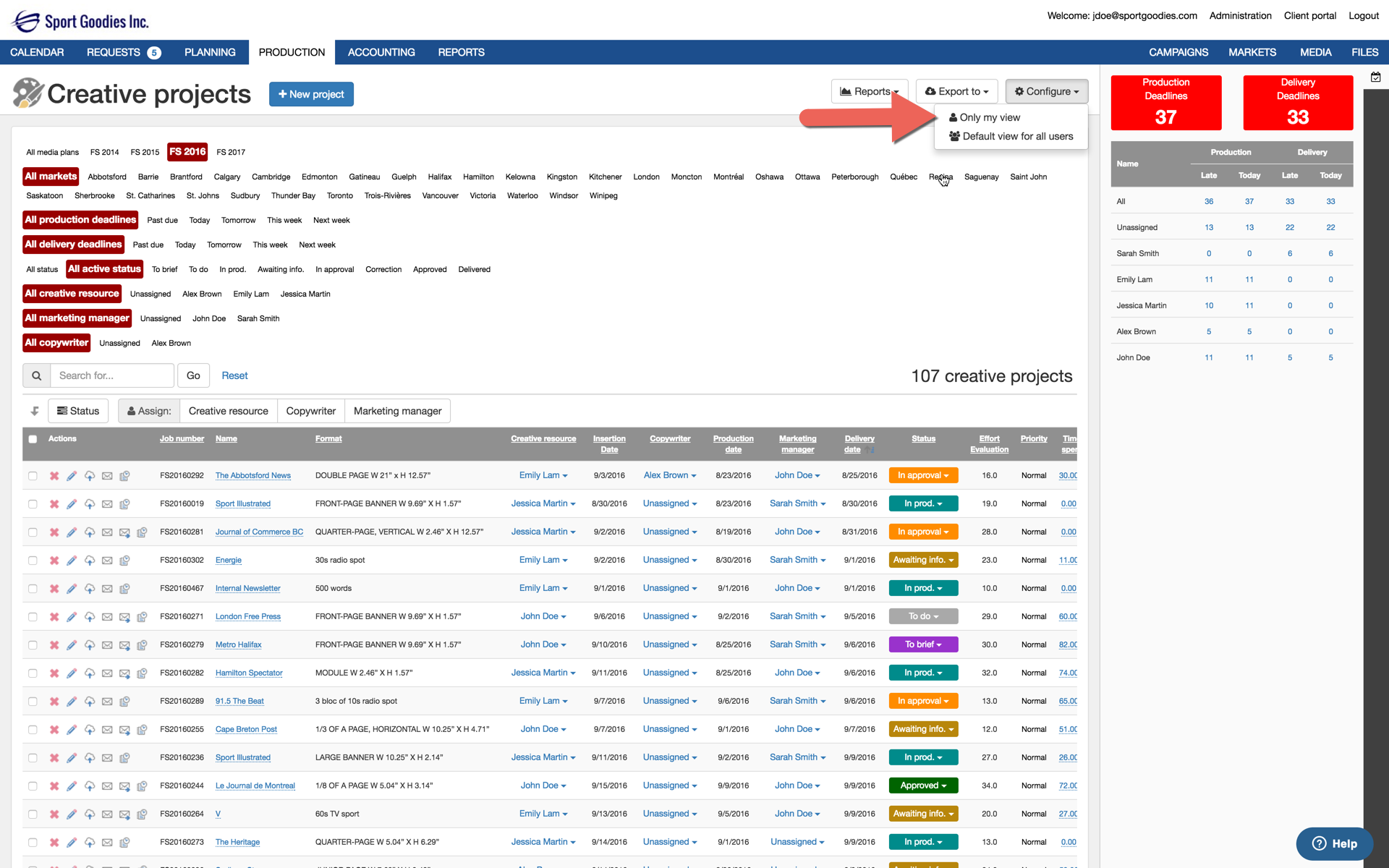Click the pencil edit icon for Sport Illustrated
Viewport: 1389px width, 868px height.
click(72, 504)
